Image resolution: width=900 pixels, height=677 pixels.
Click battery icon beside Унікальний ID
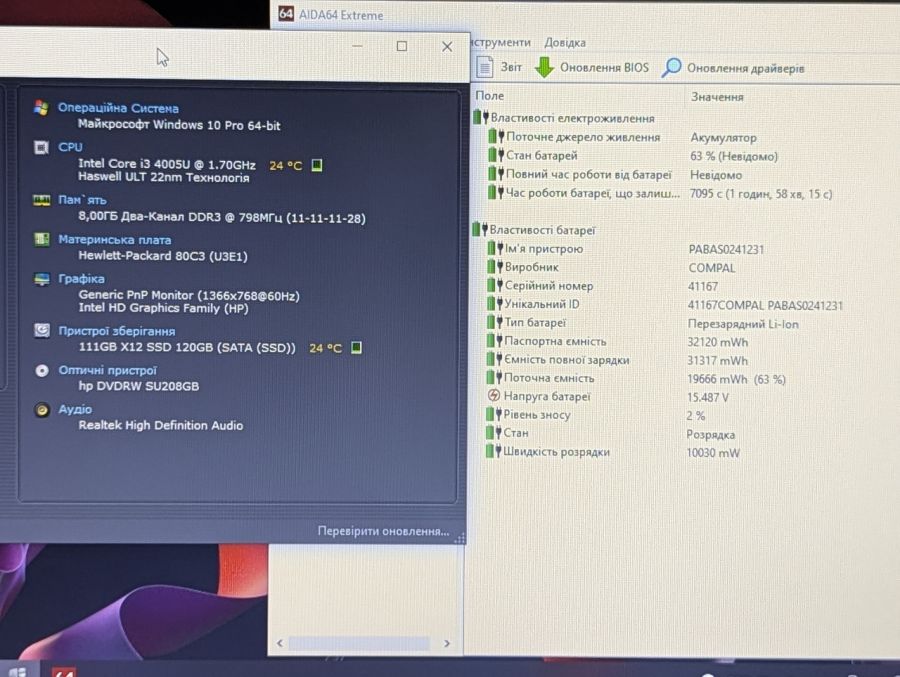[x=494, y=304]
